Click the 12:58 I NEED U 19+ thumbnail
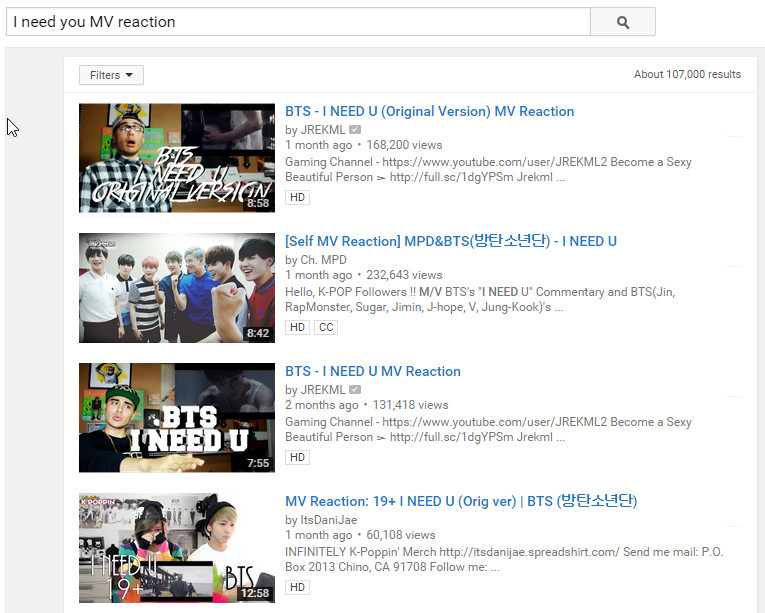765x613 pixels. (177, 548)
